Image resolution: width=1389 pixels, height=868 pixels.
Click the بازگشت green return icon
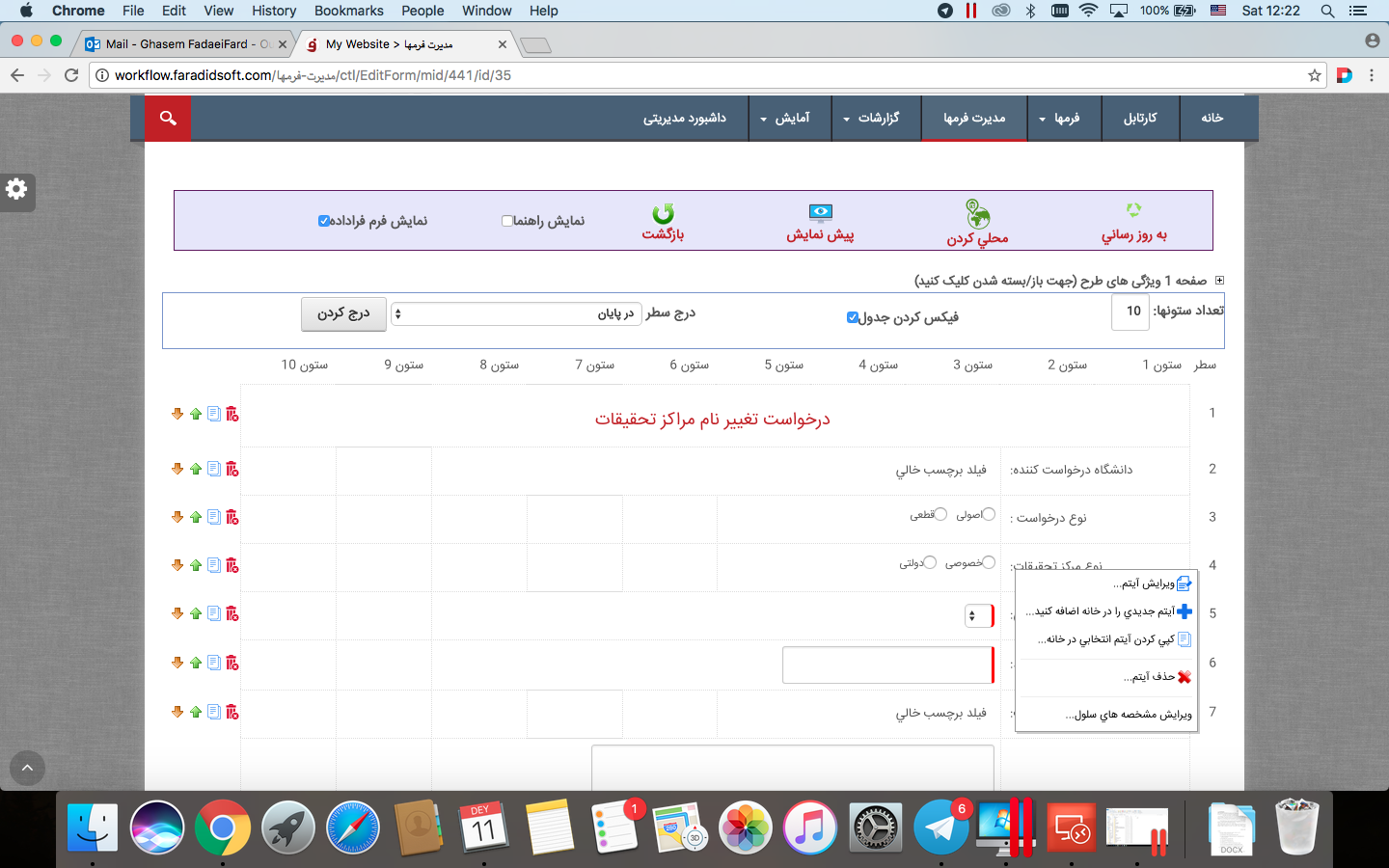tap(663, 213)
